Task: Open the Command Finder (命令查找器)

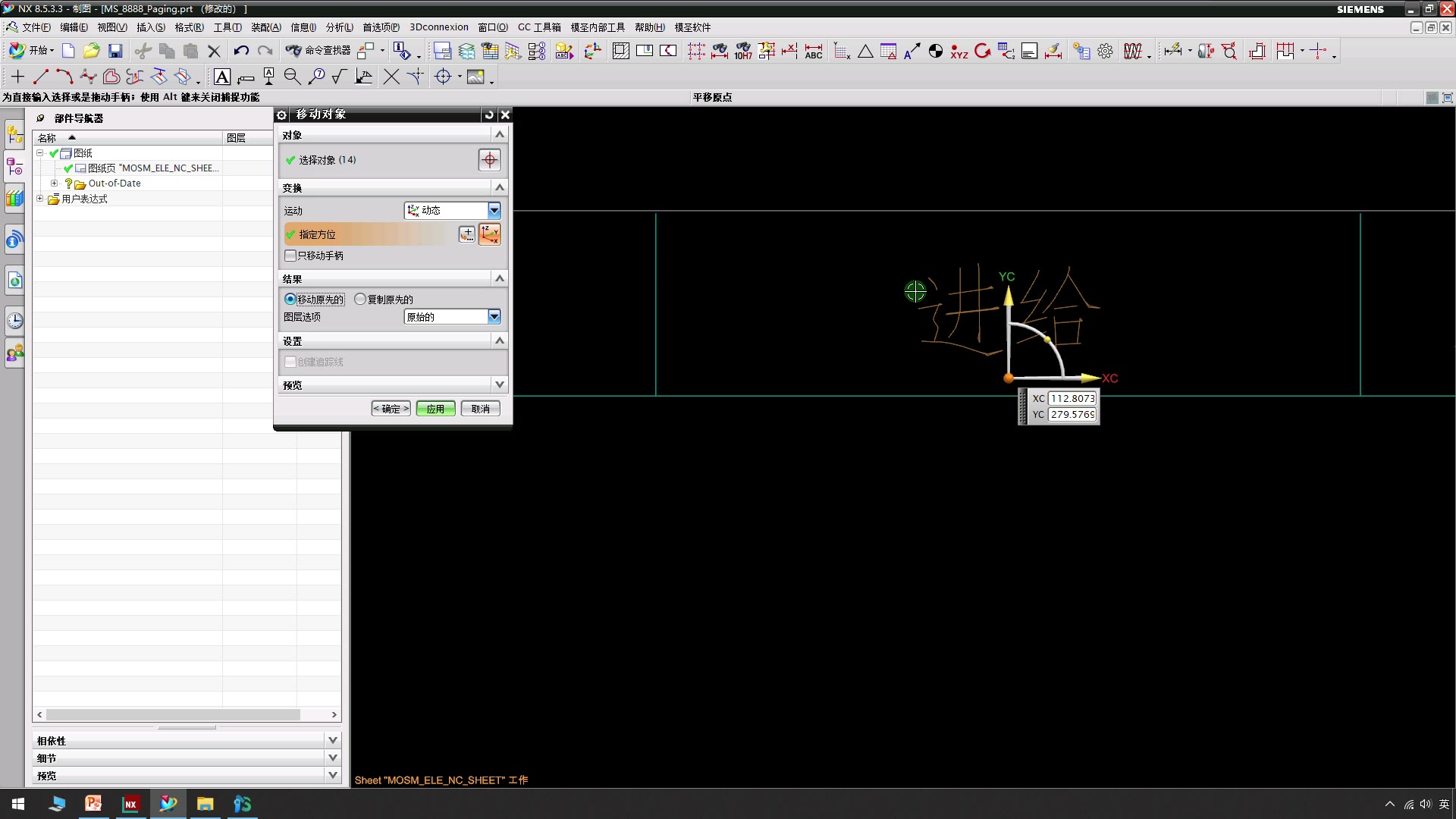Action: (318, 51)
